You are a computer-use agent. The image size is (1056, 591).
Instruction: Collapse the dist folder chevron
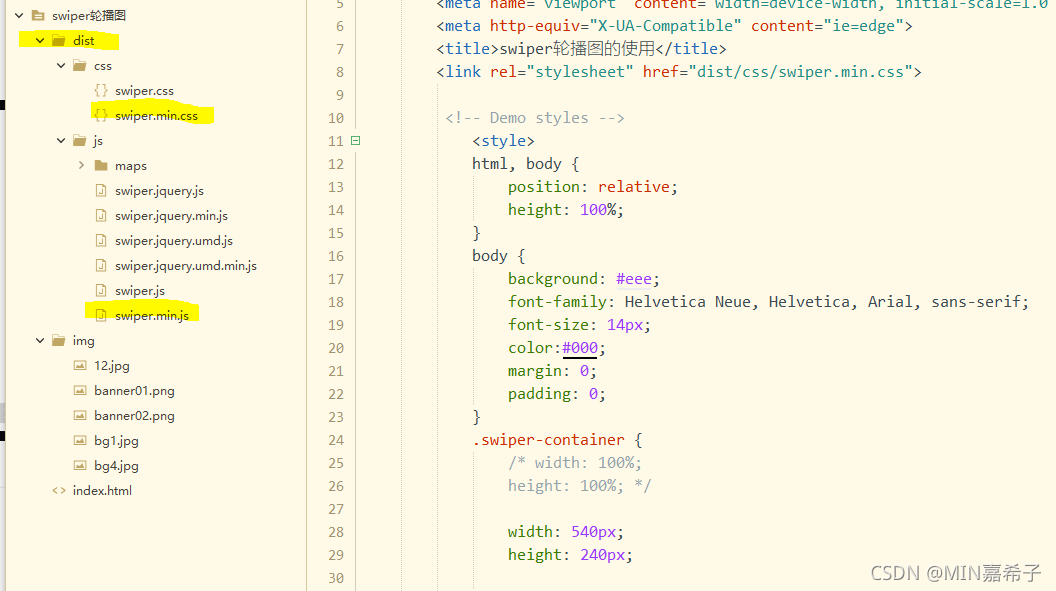pos(40,40)
